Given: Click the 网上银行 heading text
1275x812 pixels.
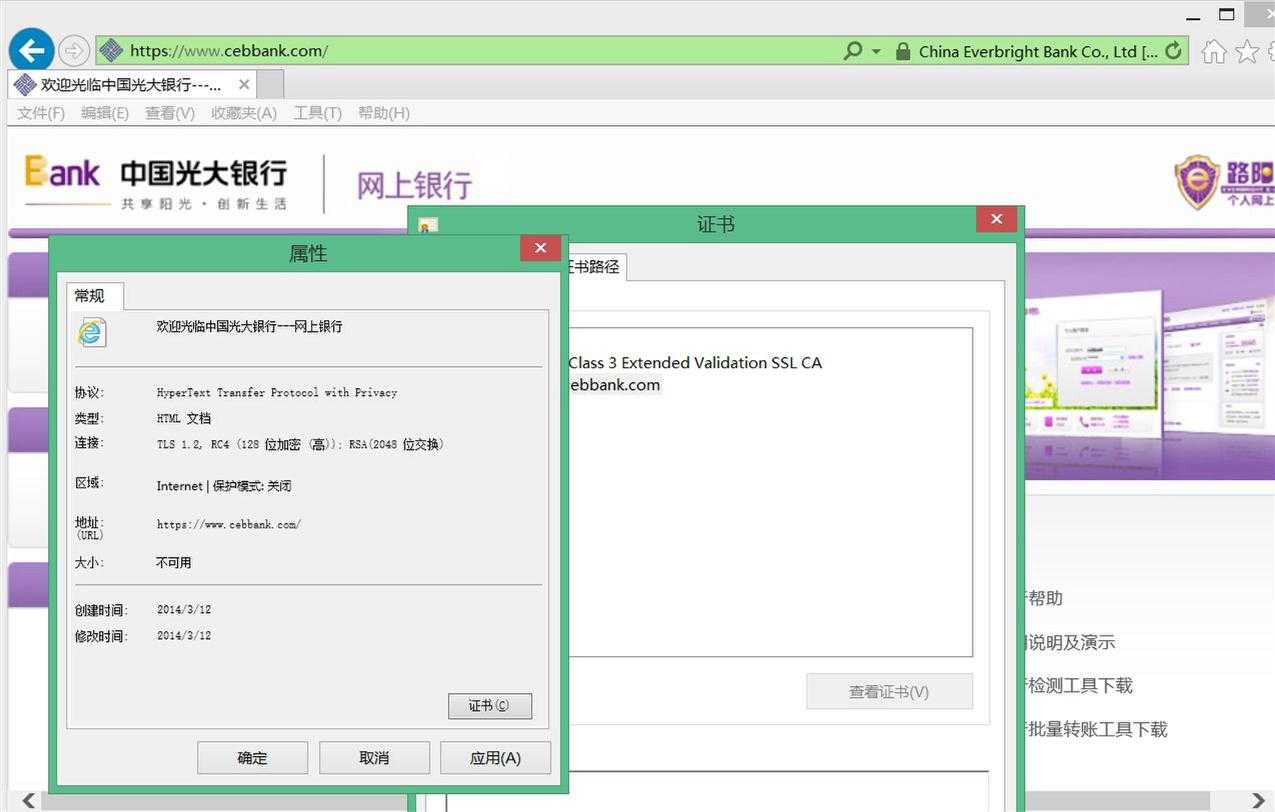Looking at the screenshot, I should coord(414,185).
